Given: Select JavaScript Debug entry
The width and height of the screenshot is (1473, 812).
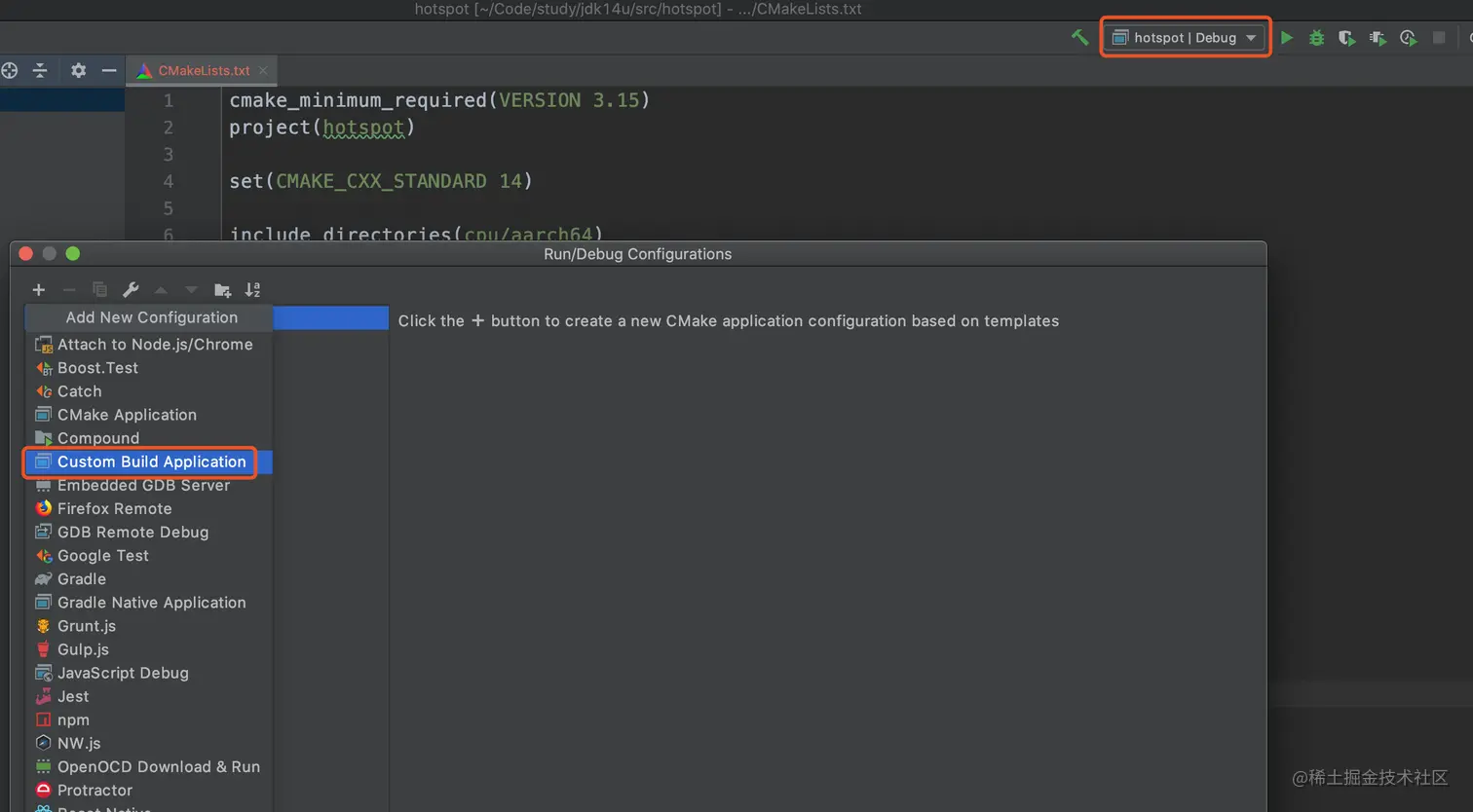Looking at the screenshot, I should pos(148,673).
